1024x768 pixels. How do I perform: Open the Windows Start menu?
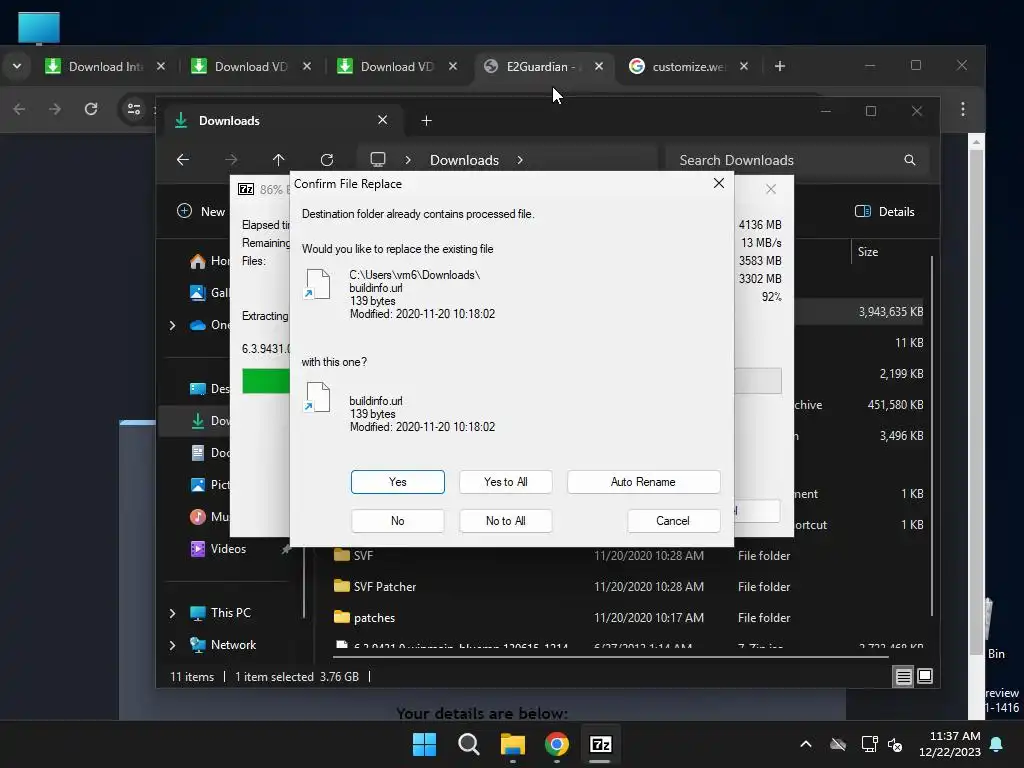click(x=424, y=744)
